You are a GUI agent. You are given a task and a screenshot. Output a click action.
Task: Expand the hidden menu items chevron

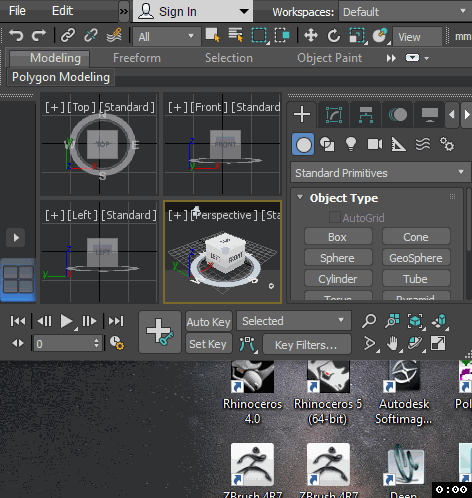[x=124, y=12]
